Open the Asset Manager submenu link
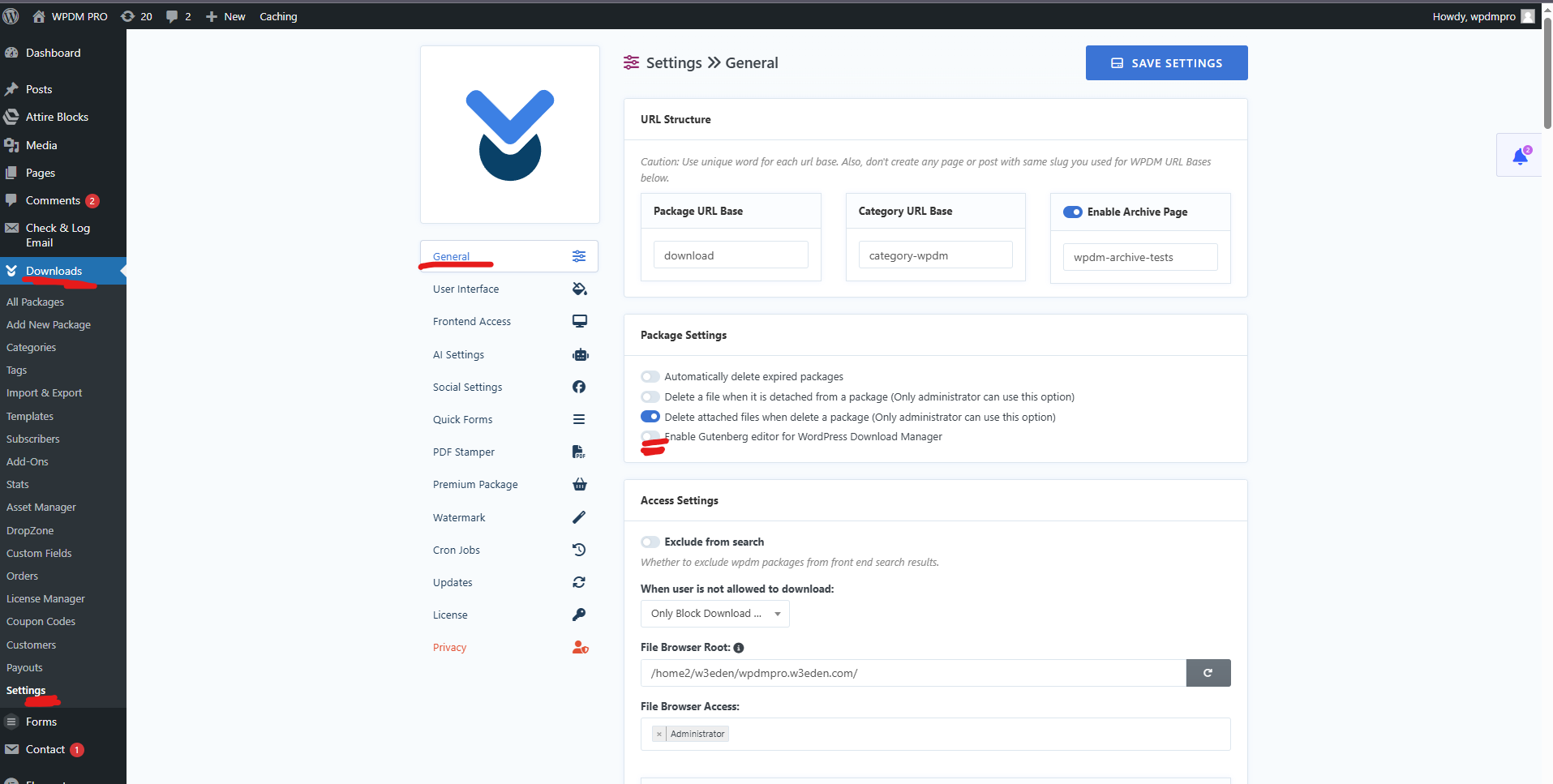The image size is (1553, 784). [x=41, y=507]
